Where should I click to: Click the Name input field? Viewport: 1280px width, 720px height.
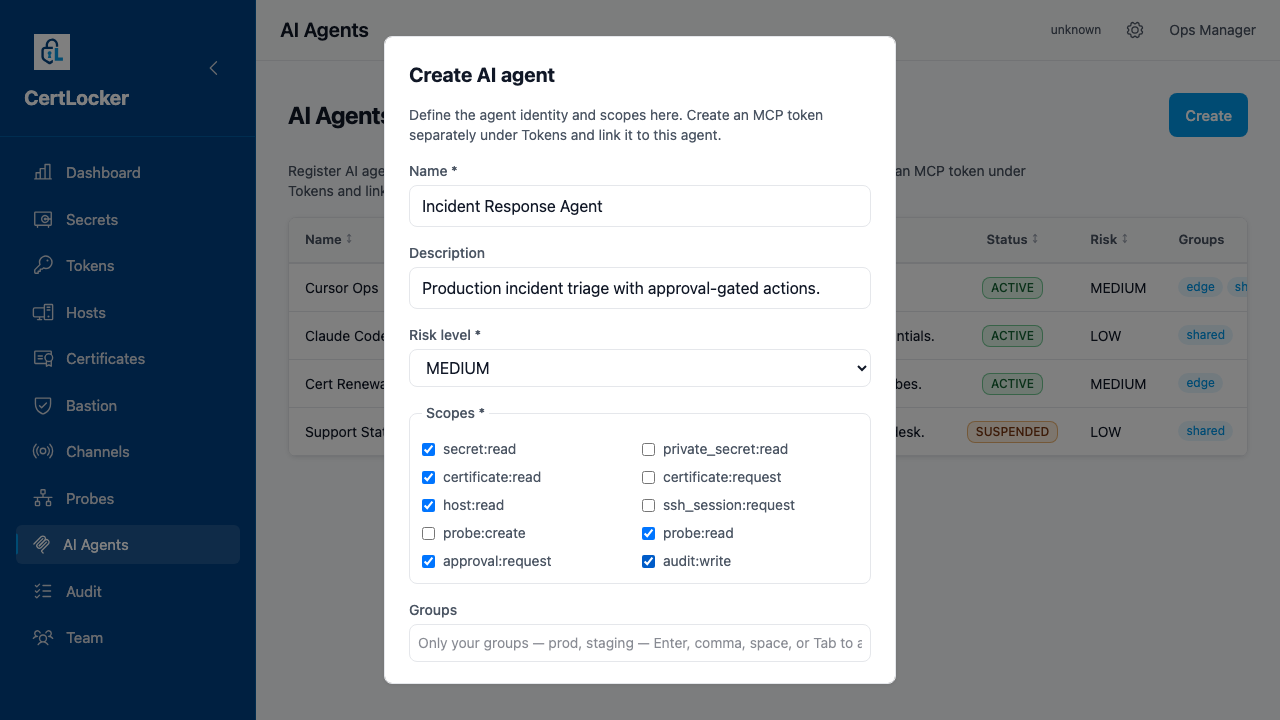point(640,206)
